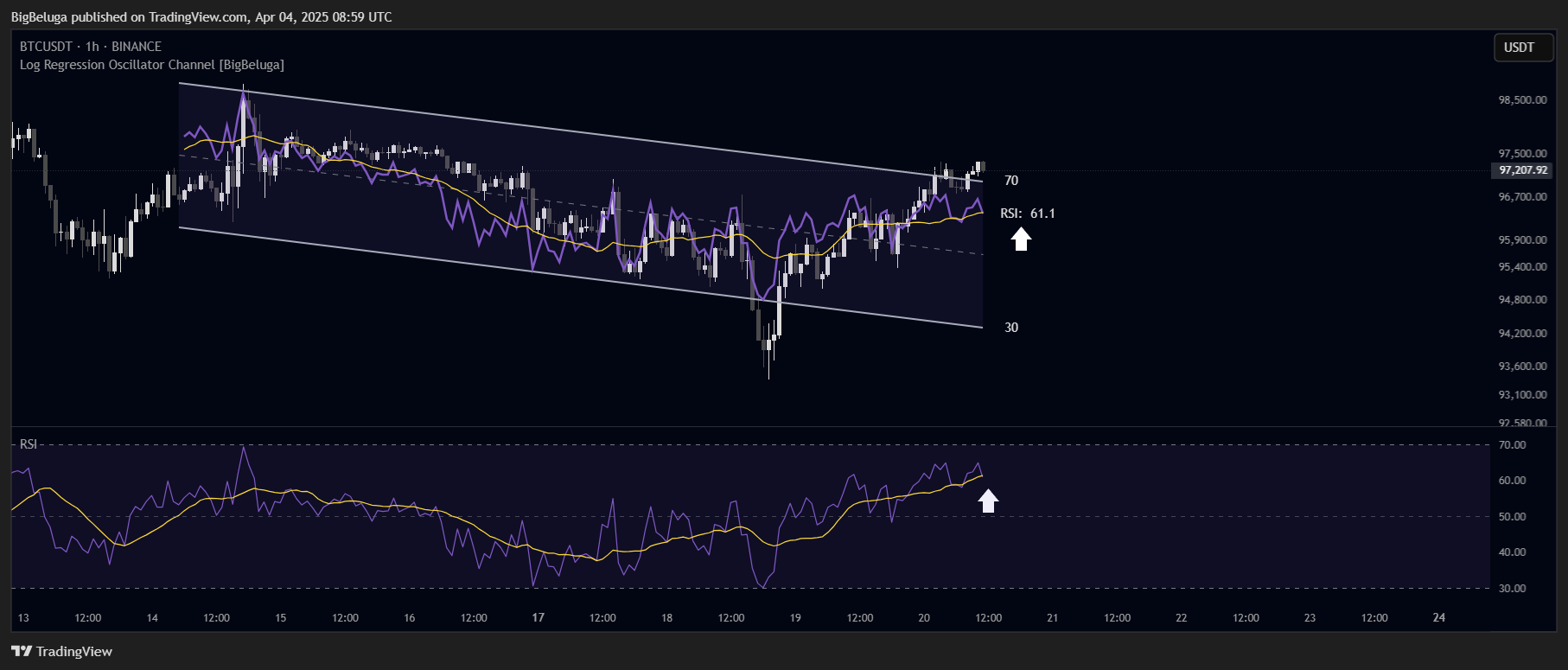Screen dimensions: 1568x670
Task: Click the 98,500.00 price axis label
Action: click(1522, 100)
